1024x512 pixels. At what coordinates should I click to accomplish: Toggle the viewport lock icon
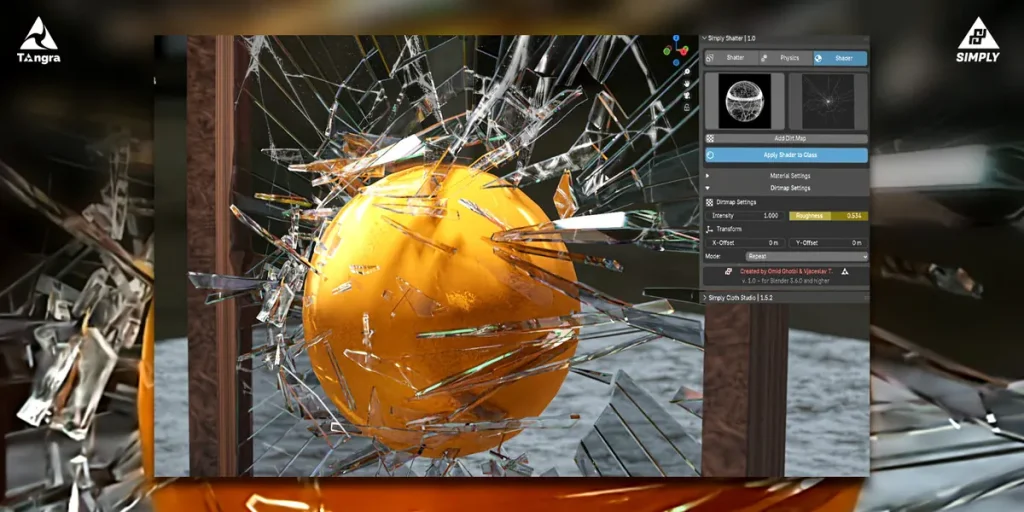coord(687,107)
